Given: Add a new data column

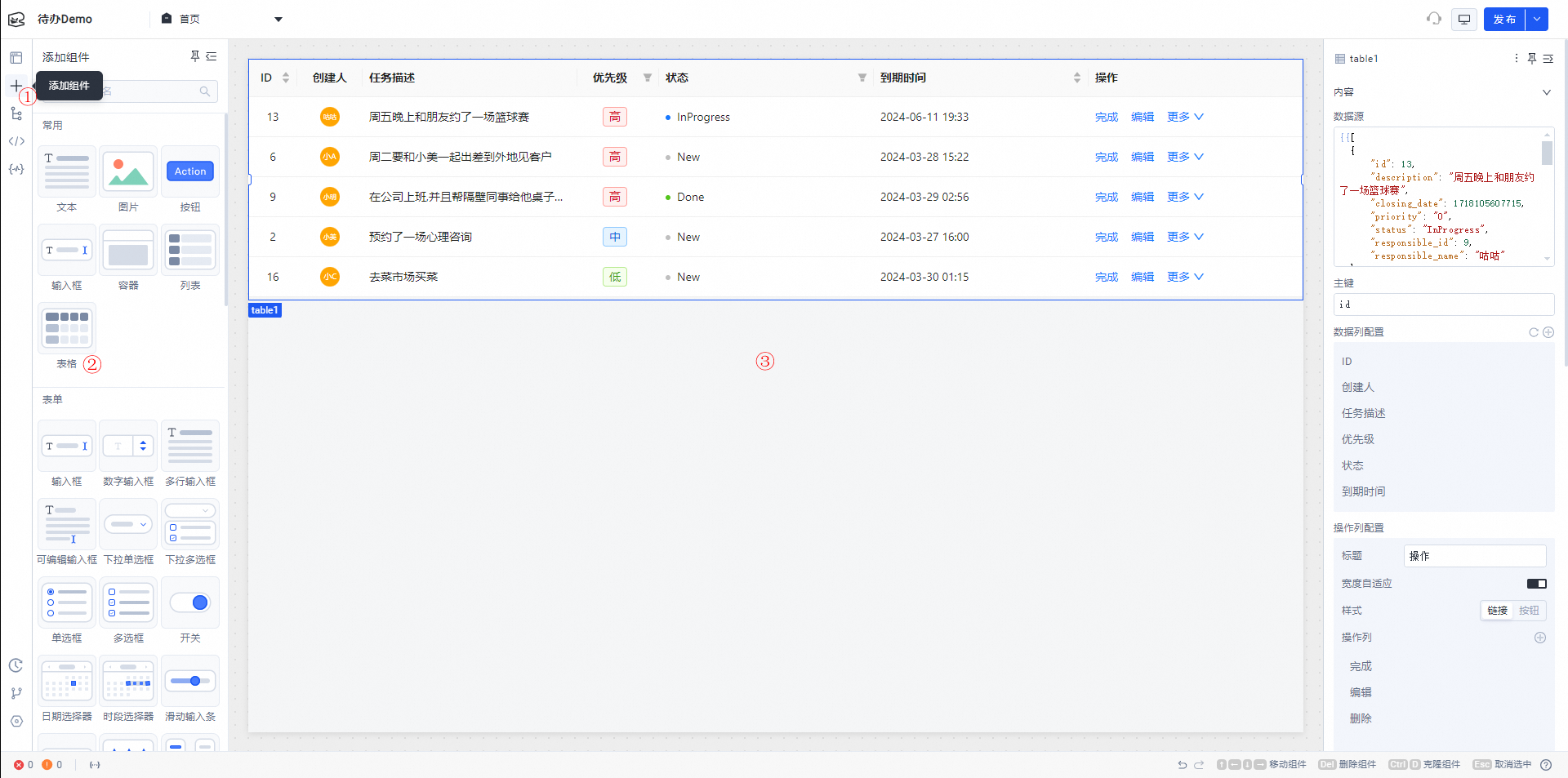Looking at the screenshot, I should coord(1548,332).
